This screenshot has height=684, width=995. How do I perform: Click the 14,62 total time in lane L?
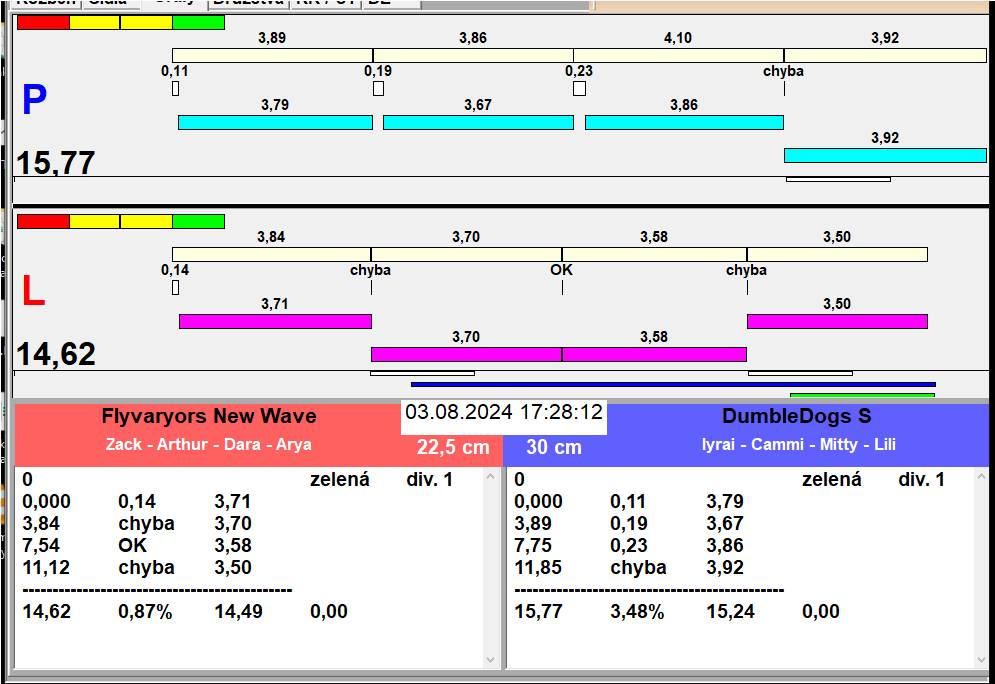tap(56, 354)
